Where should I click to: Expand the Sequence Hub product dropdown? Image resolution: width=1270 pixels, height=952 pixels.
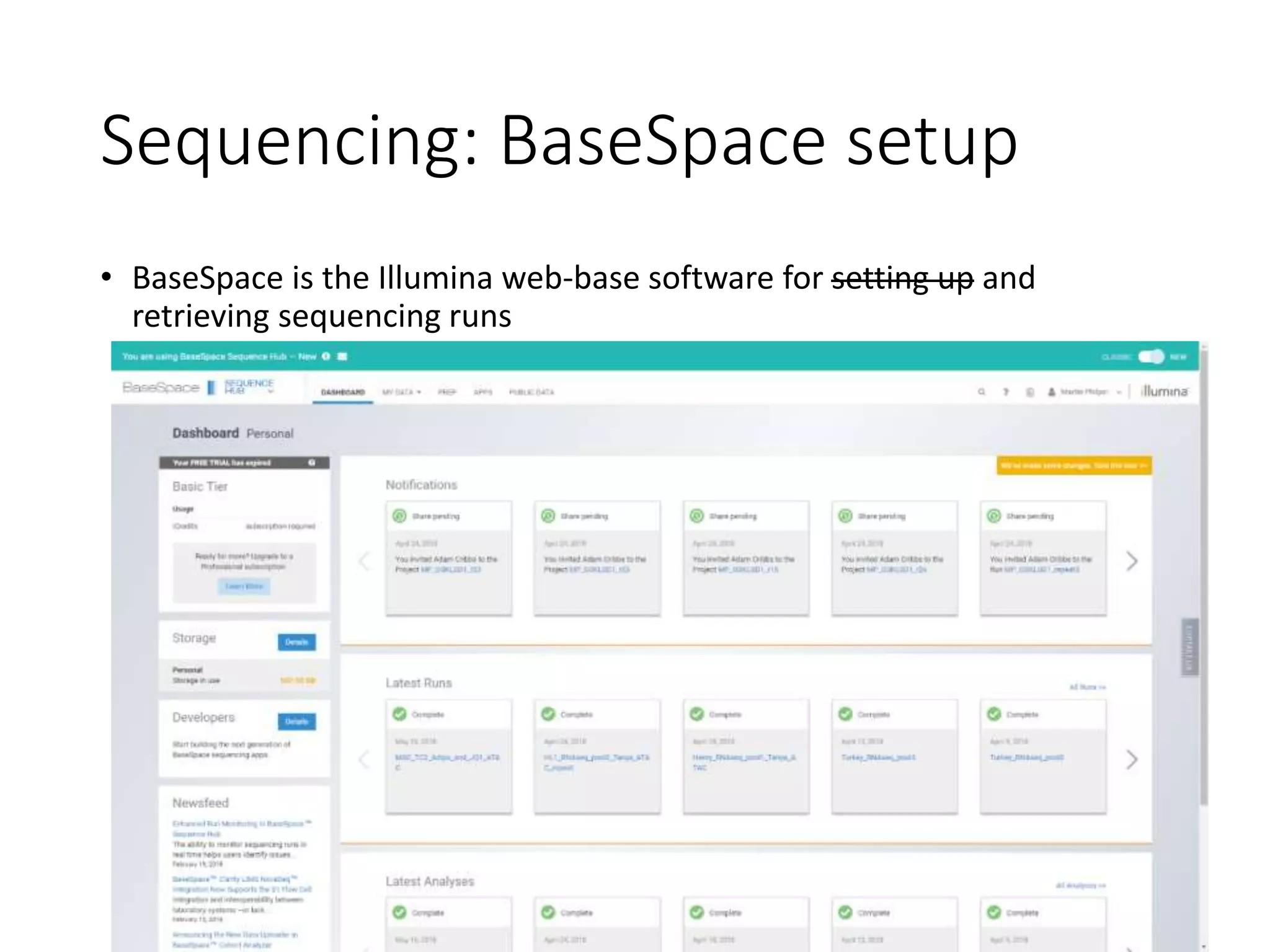click(249, 387)
